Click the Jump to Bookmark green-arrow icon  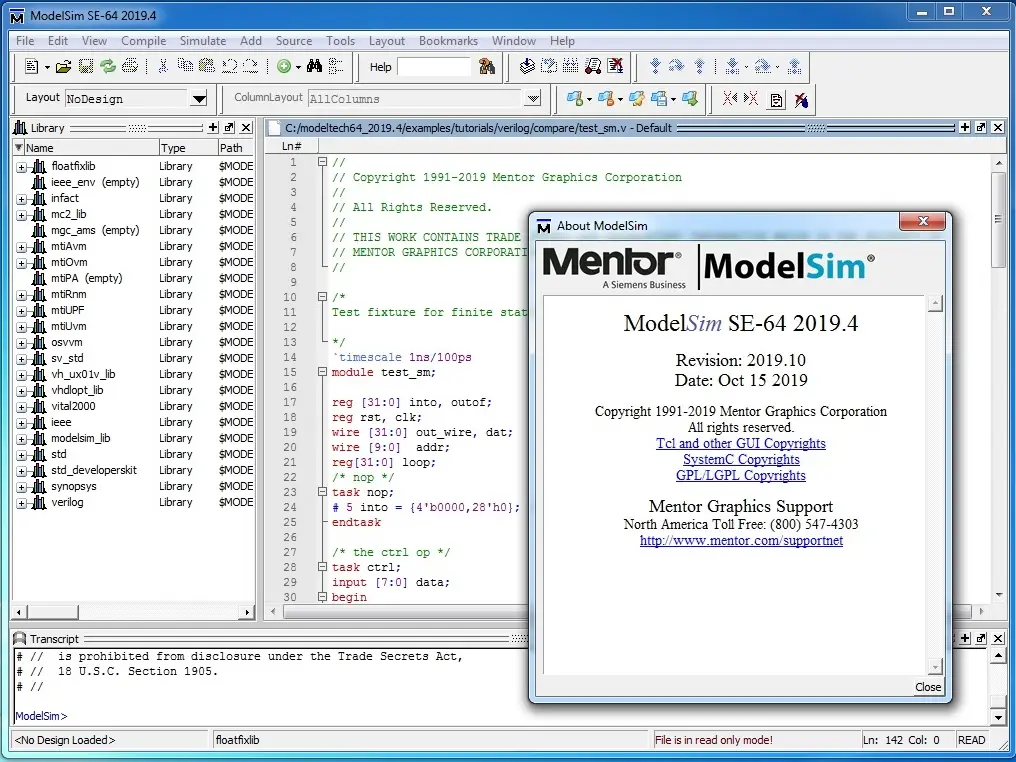coord(690,98)
